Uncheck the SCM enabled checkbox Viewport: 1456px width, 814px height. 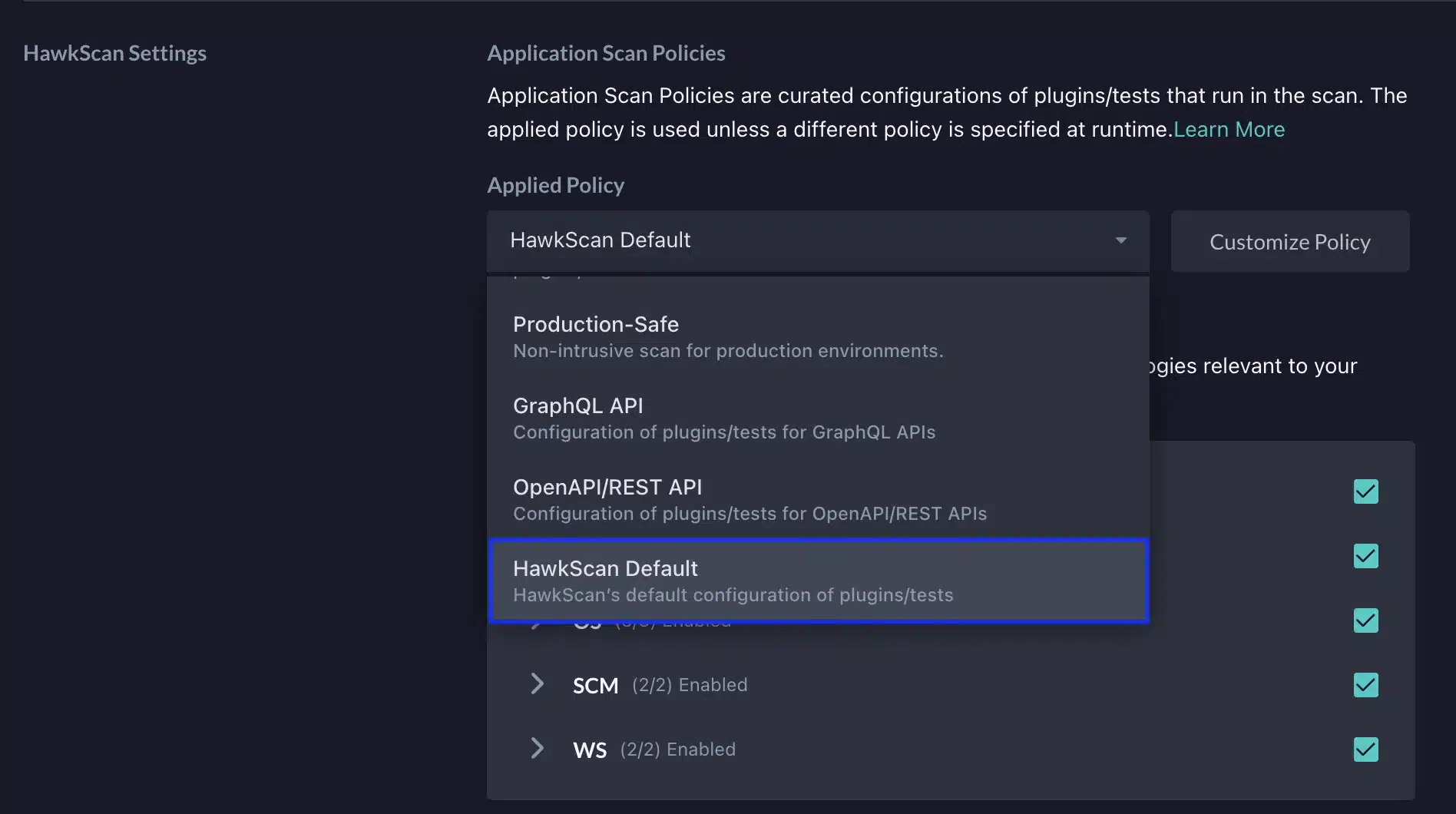pyautogui.click(x=1365, y=684)
